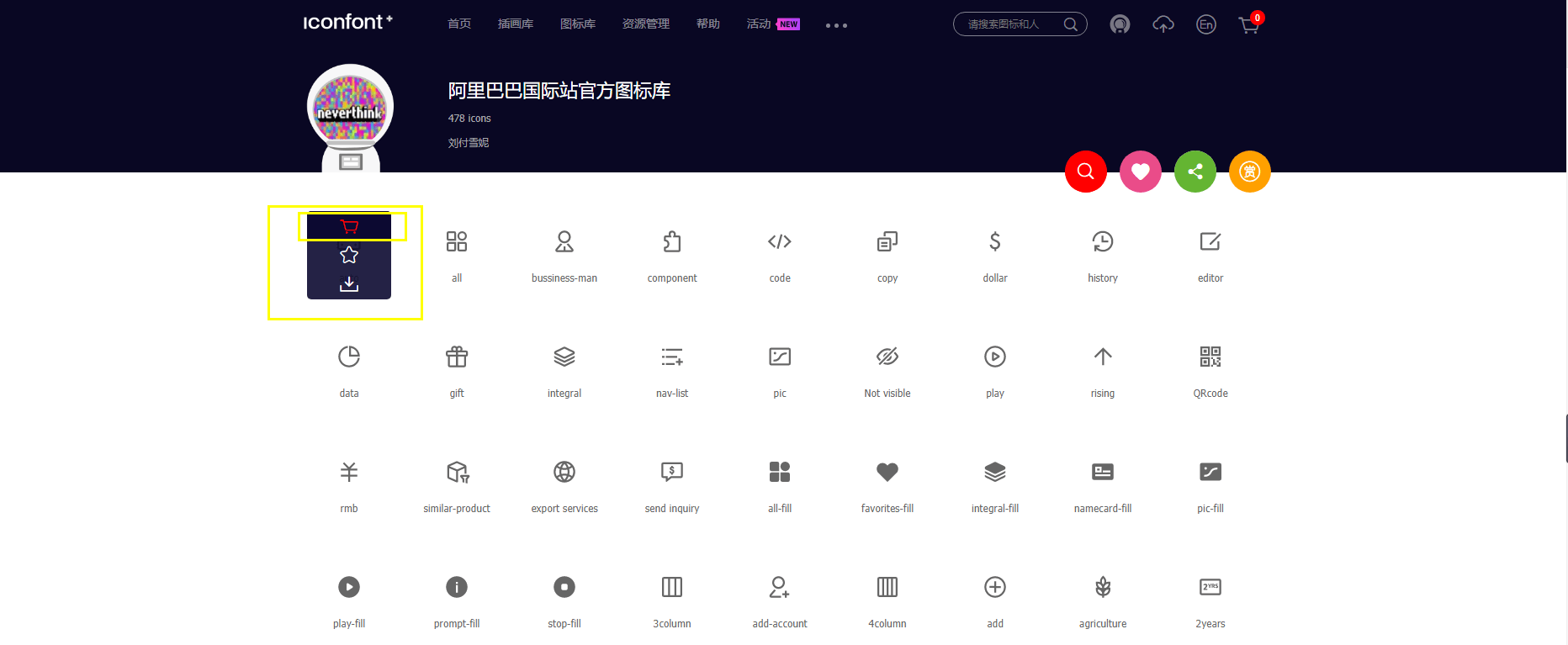Open the shopping cart in header
This screenshot has width=1568, height=645.
[1250, 24]
